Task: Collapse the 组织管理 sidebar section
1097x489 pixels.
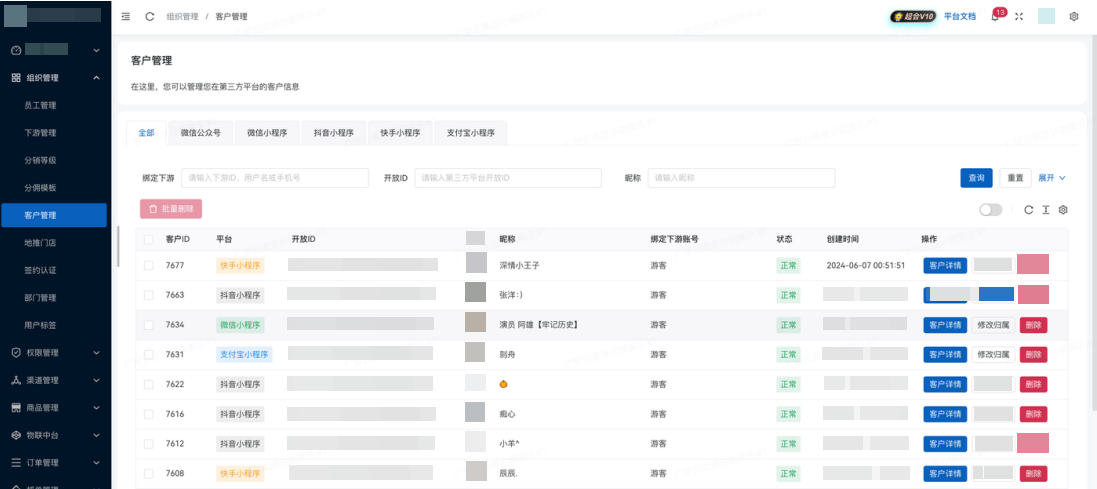Action: click(97, 78)
